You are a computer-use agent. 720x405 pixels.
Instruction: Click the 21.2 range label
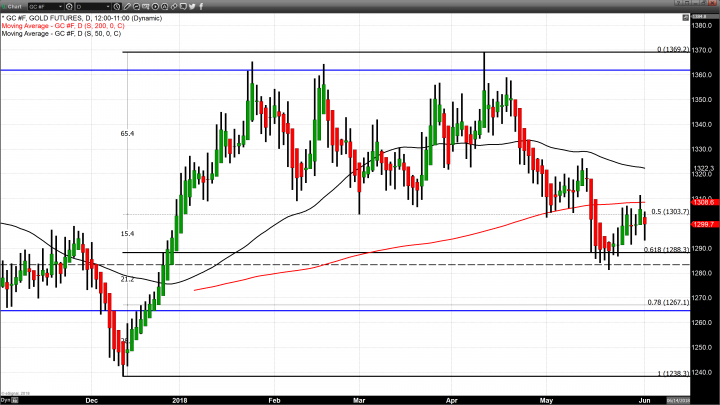128,279
